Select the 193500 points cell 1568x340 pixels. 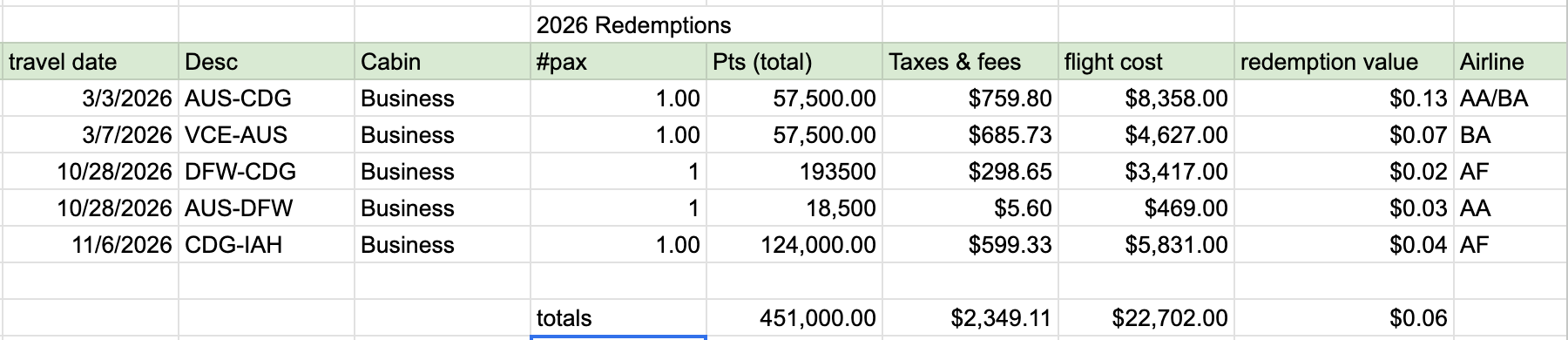pos(794,172)
